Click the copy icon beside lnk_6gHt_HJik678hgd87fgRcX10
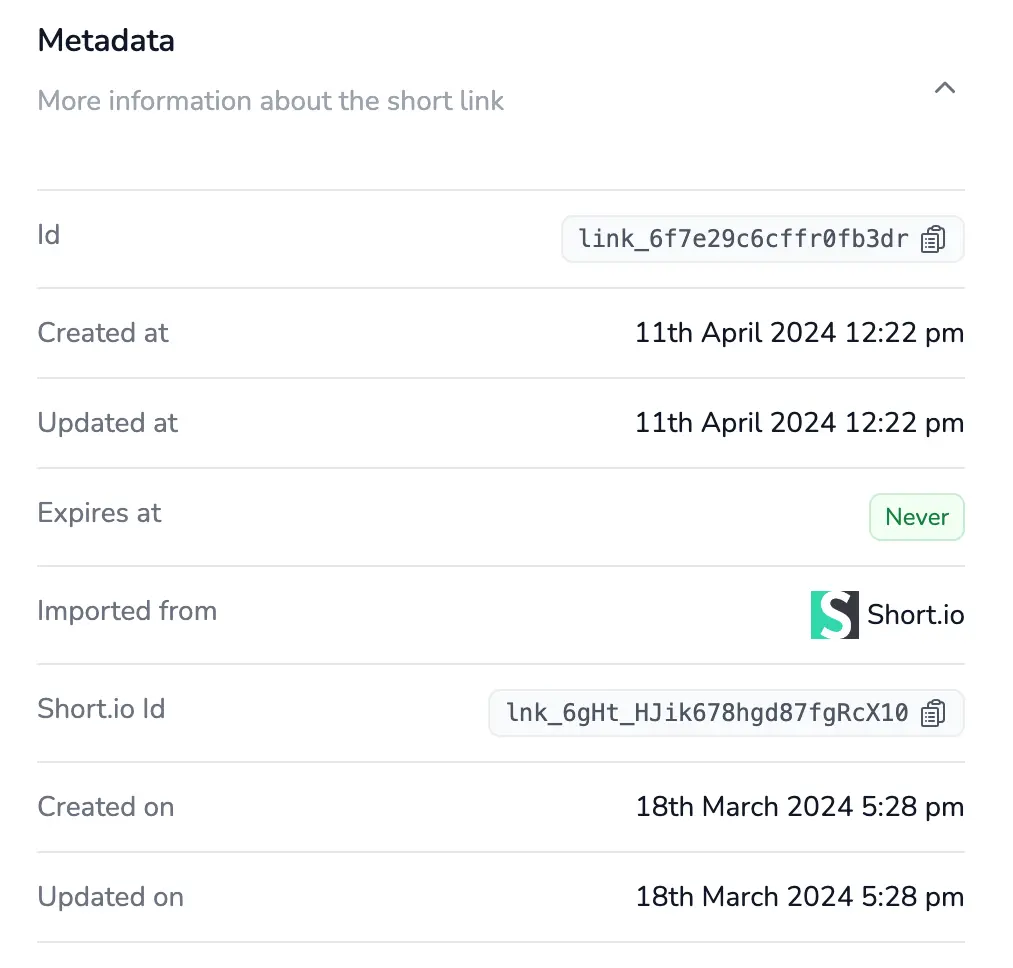Image resolution: width=1013 pixels, height=968 pixels. pos(933,713)
